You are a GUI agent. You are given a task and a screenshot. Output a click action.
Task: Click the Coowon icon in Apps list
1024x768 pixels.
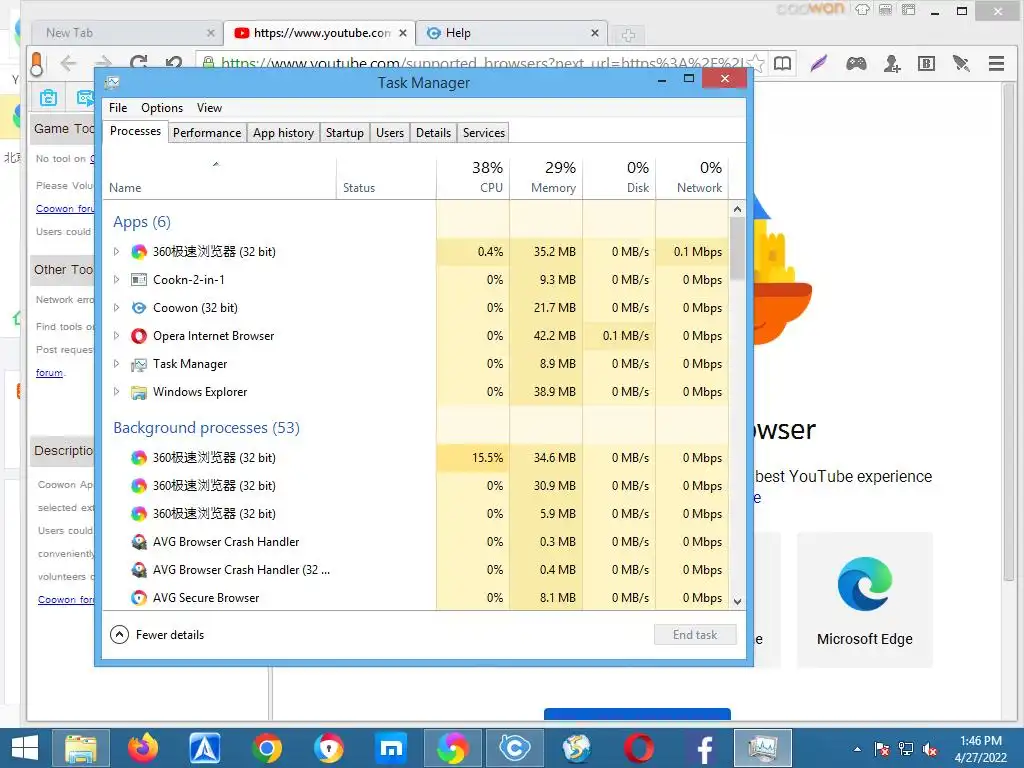[138, 308]
